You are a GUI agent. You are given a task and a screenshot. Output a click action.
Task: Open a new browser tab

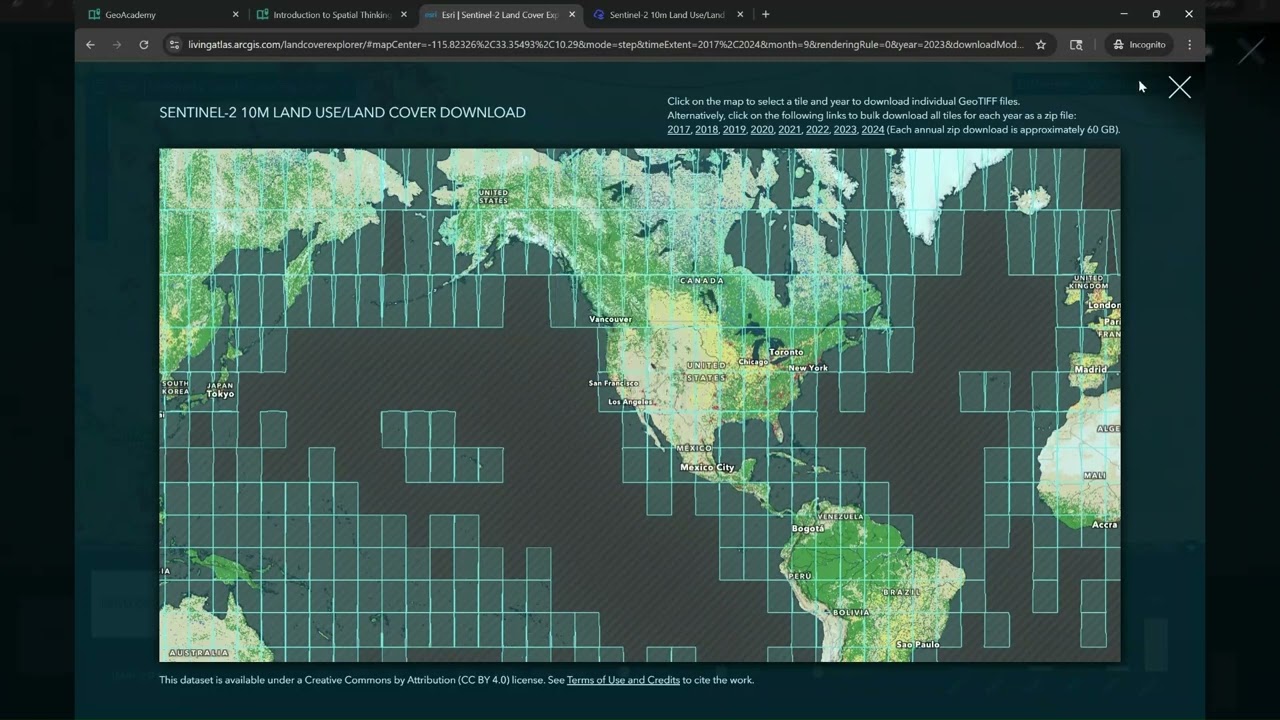point(766,15)
